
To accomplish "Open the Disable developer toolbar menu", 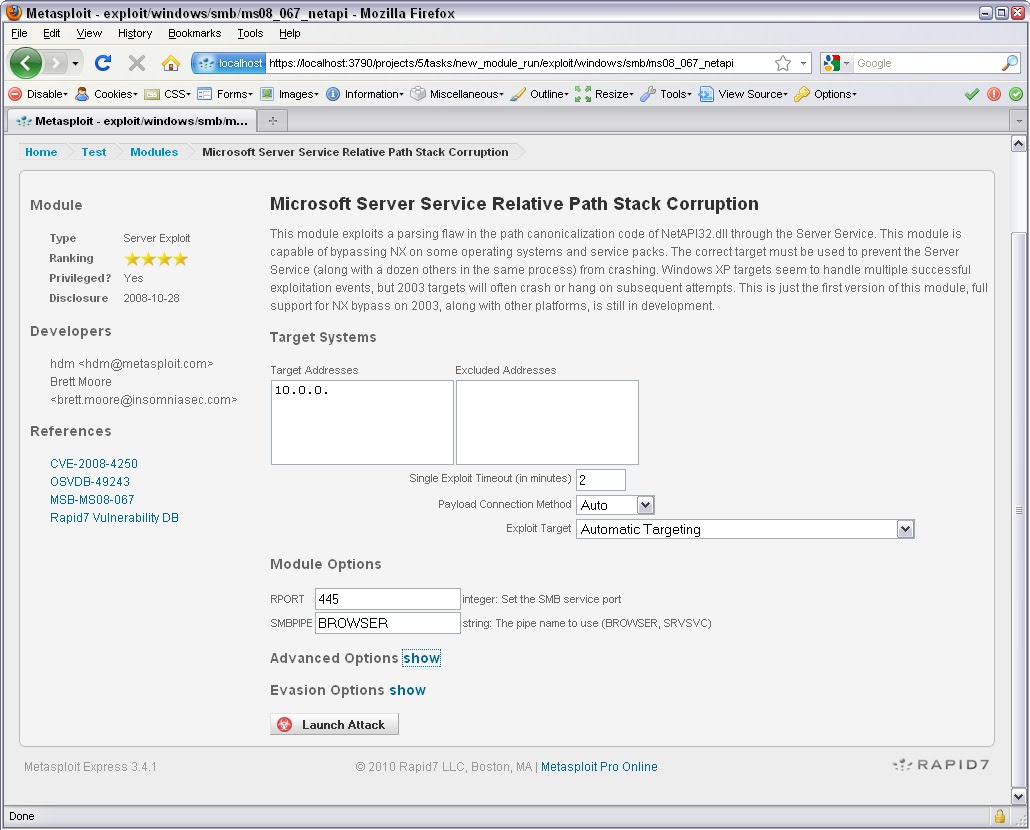I will 39,94.
